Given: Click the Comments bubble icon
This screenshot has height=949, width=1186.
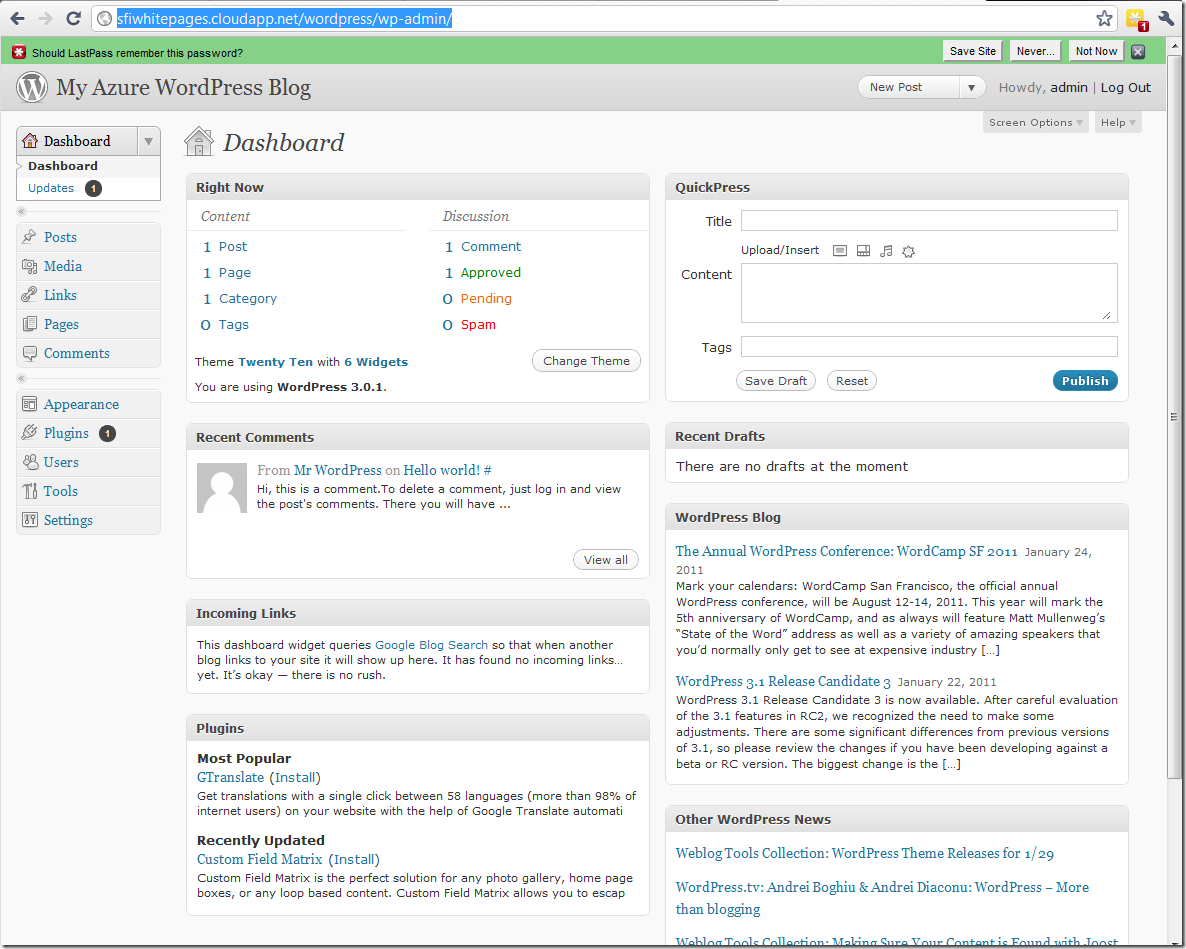Looking at the screenshot, I should (x=29, y=353).
